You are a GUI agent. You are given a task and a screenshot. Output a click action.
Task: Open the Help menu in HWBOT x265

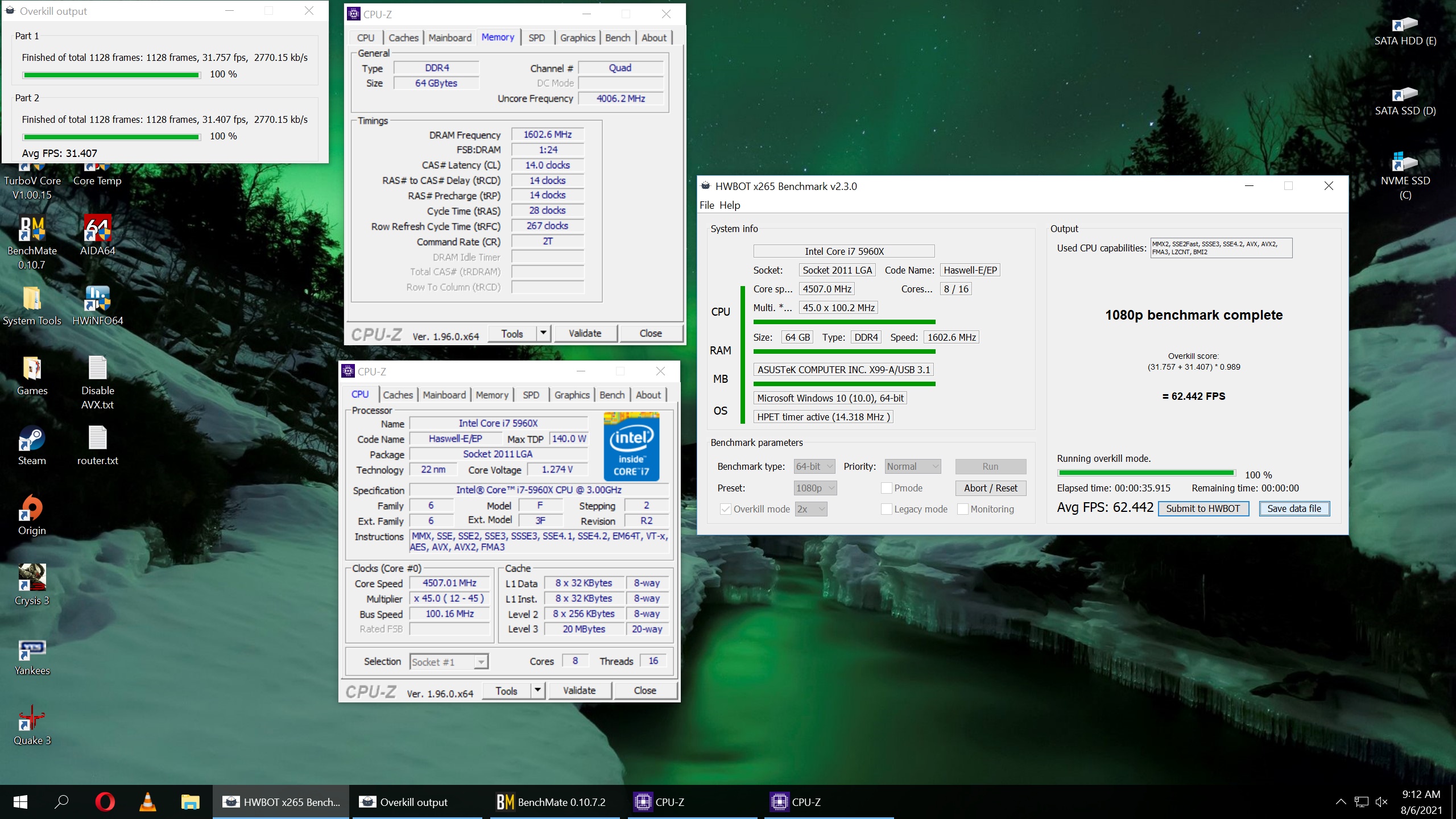730,205
